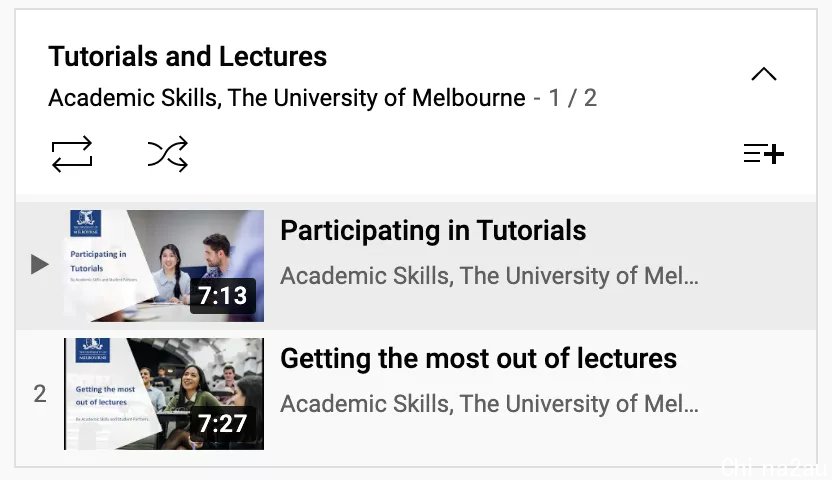Collapse the playlist panel chevron
832x480 pixels.
pos(764,74)
